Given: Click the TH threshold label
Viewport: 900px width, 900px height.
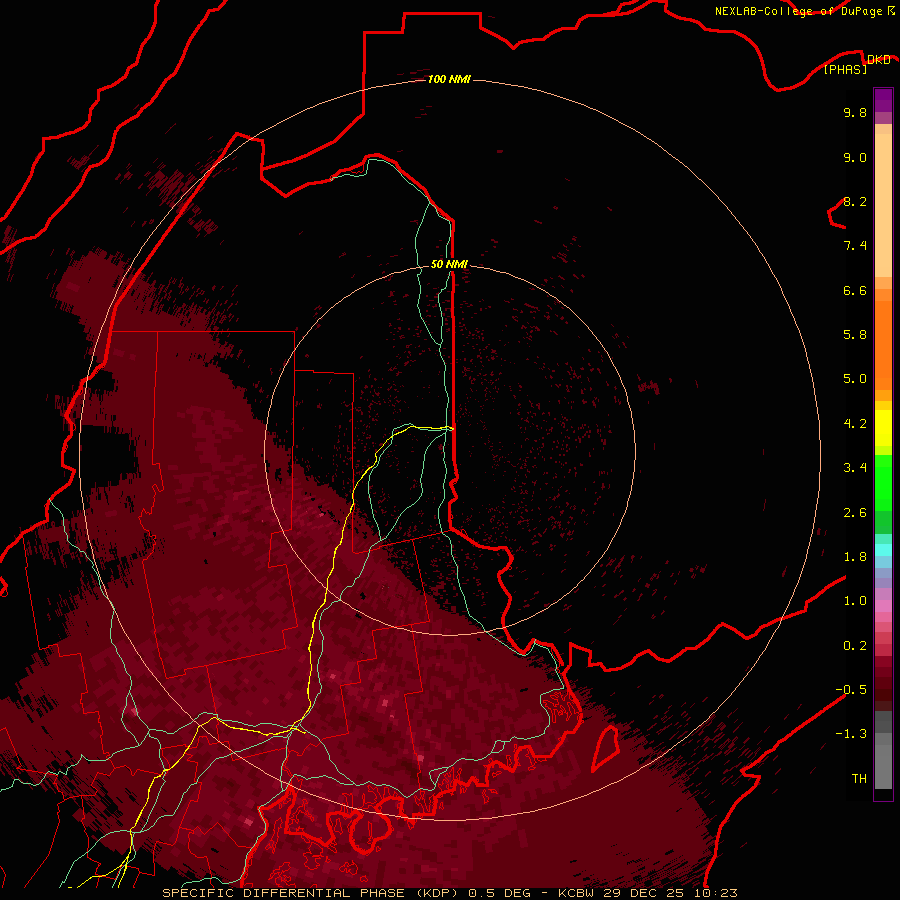Looking at the screenshot, I should coord(859,779).
